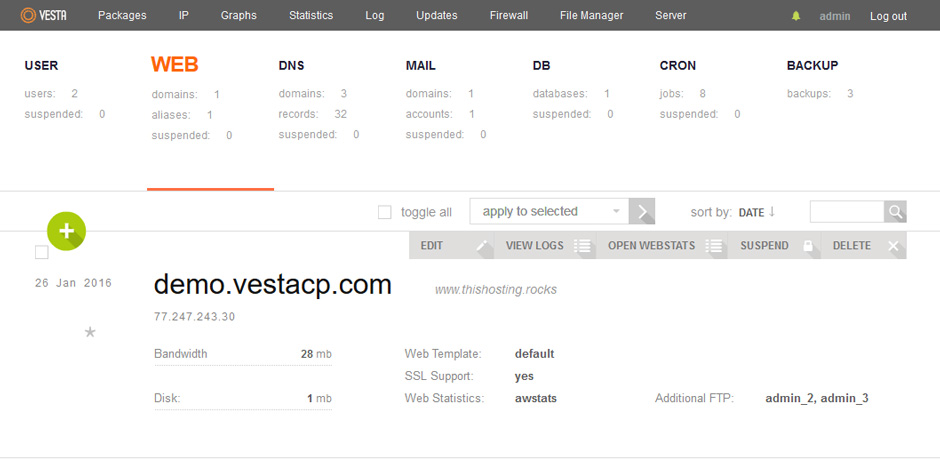Click the VIEW LOGS button for demo.vestacp.com
940x464 pixels.
coord(545,245)
